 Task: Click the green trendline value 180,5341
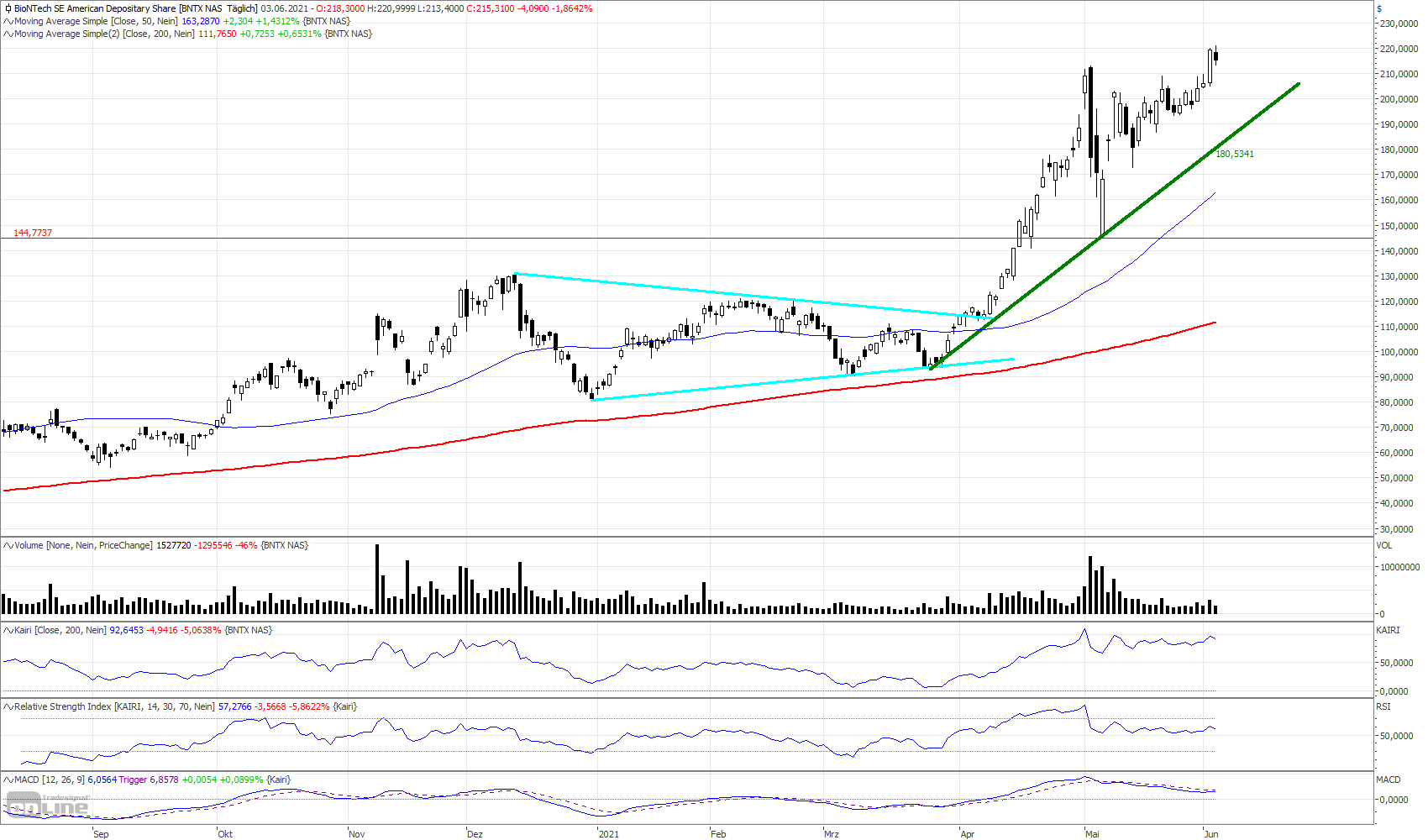point(1235,154)
